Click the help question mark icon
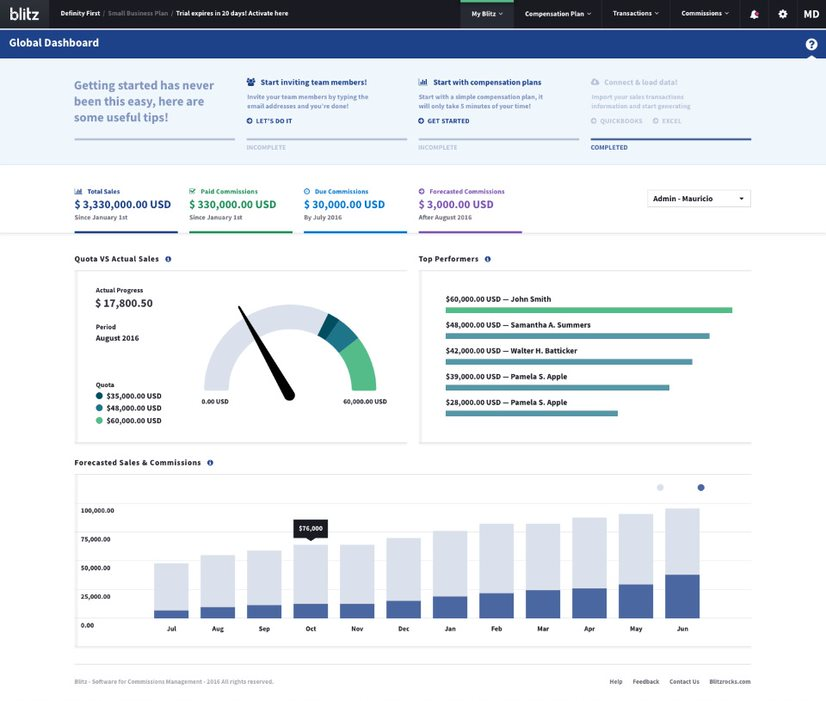Screen dimensions: 826x701 coord(811,44)
